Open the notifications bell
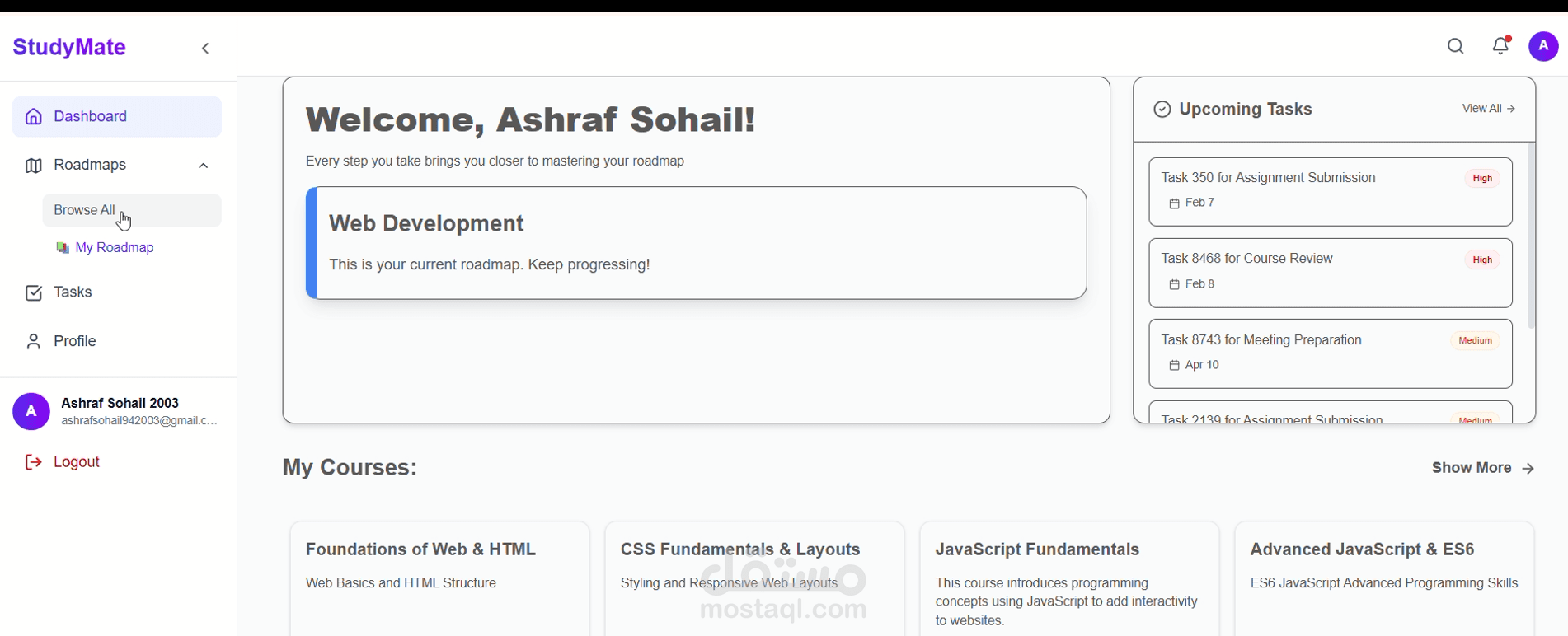The image size is (1568, 636). click(x=1501, y=46)
